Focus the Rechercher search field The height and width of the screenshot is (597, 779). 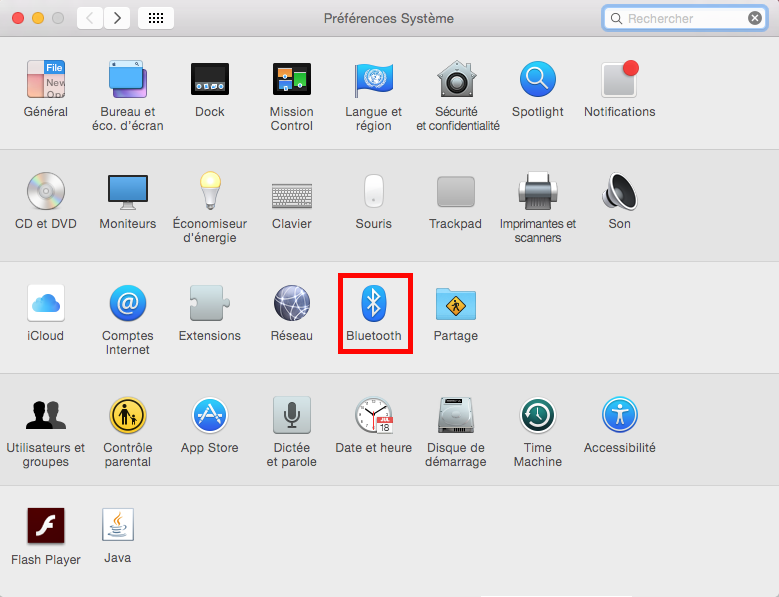click(x=685, y=18)
